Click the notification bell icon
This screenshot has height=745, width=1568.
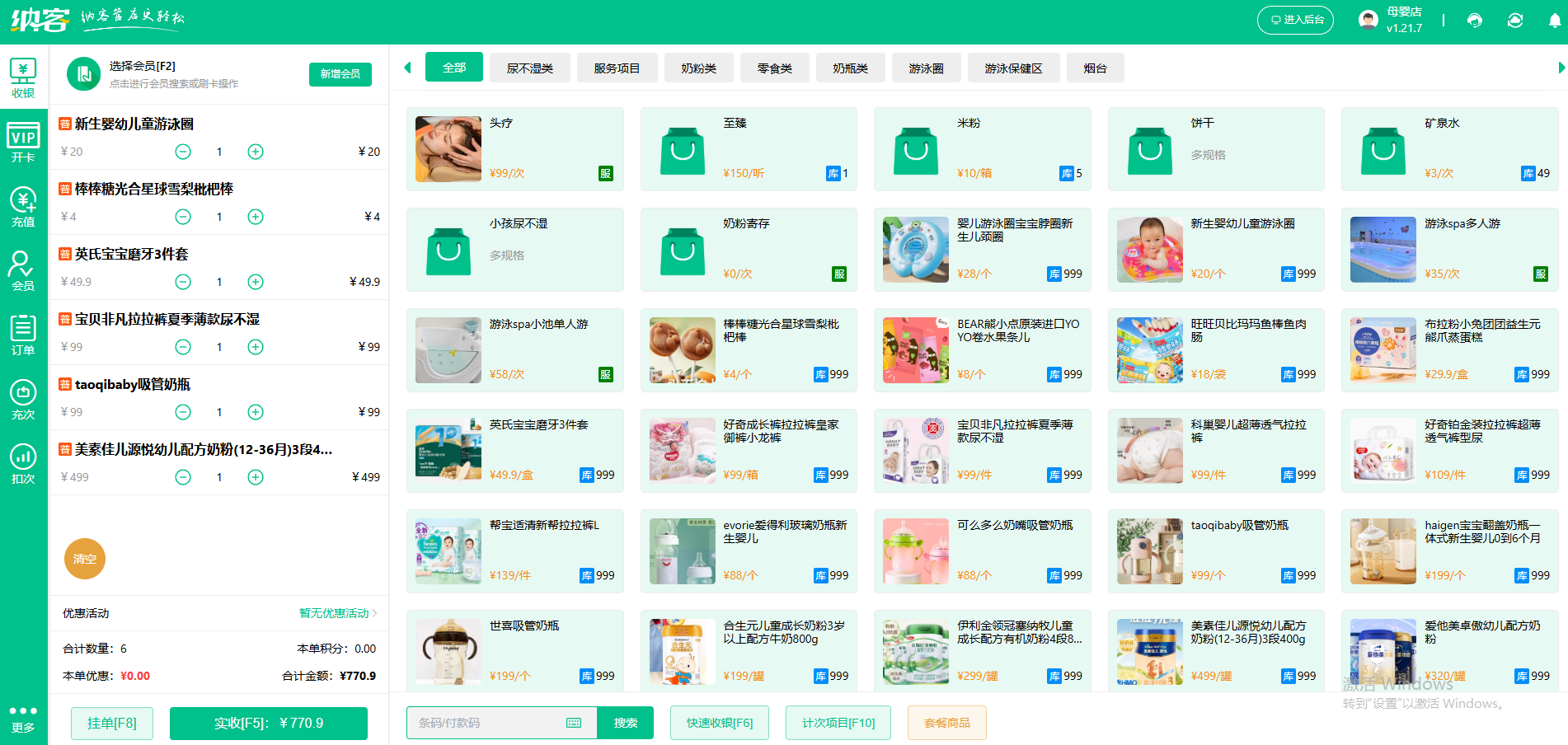(1555, 20)
